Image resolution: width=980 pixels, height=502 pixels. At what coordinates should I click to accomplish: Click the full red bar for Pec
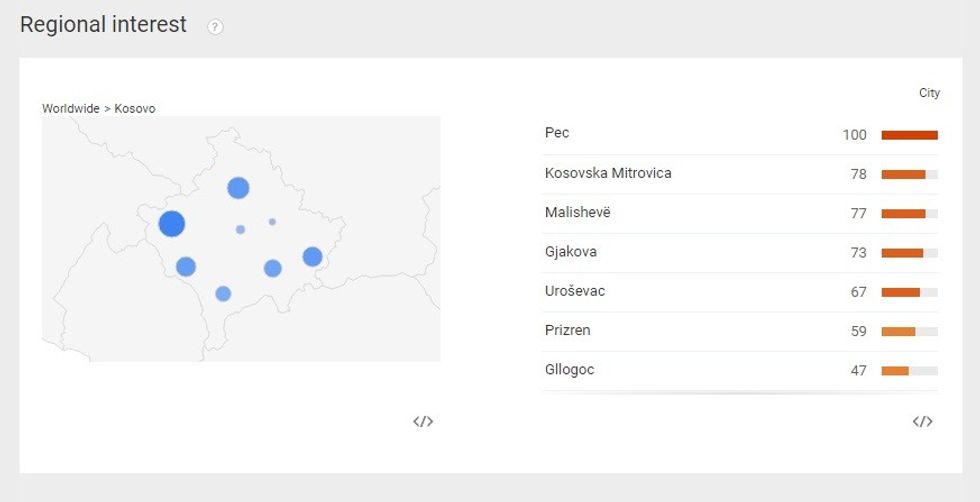pyautogui.click(x=909, y=135)
